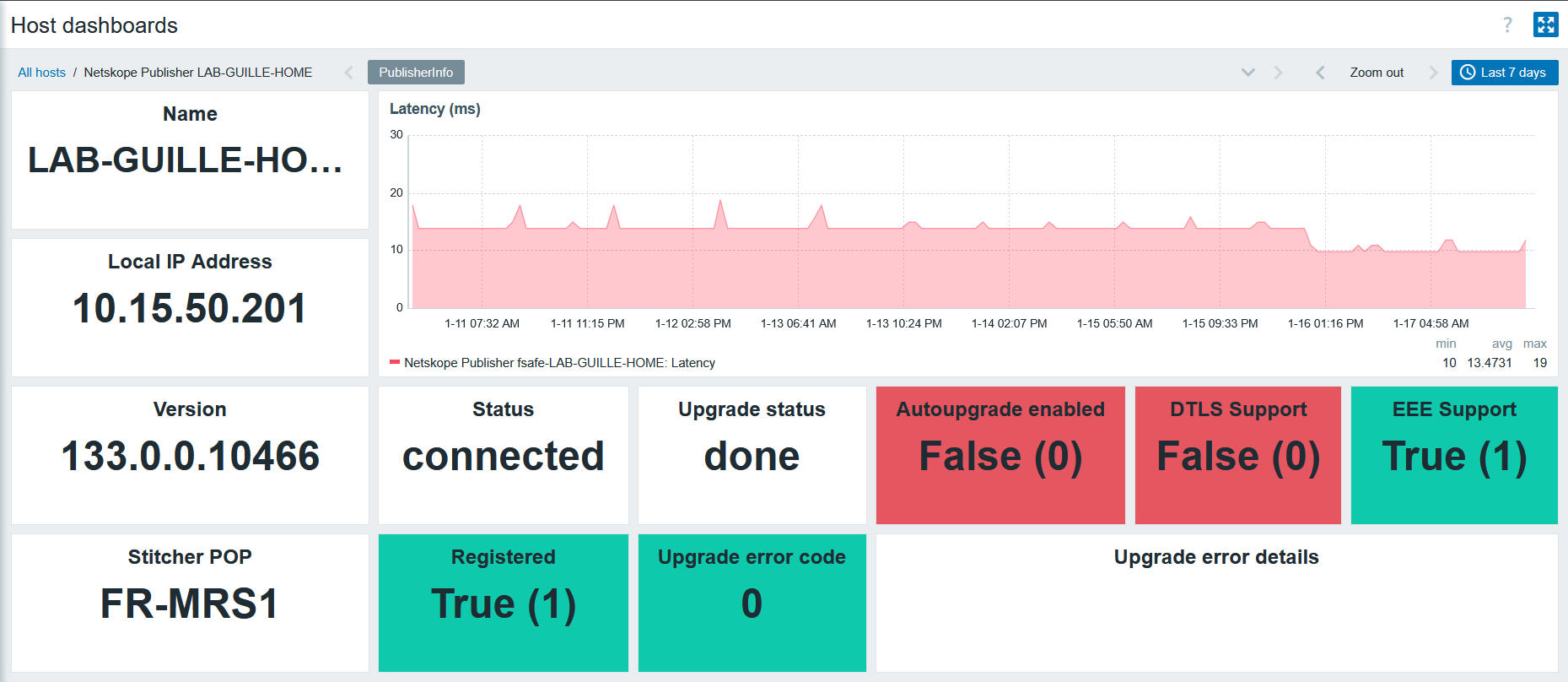Toggle kiosk fullscreen mode icon

[x=1545, y=24]
